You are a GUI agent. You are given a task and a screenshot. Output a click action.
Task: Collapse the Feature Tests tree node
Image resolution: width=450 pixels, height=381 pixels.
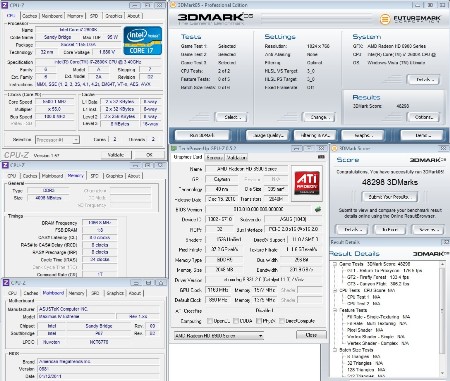tap(335, 310)
